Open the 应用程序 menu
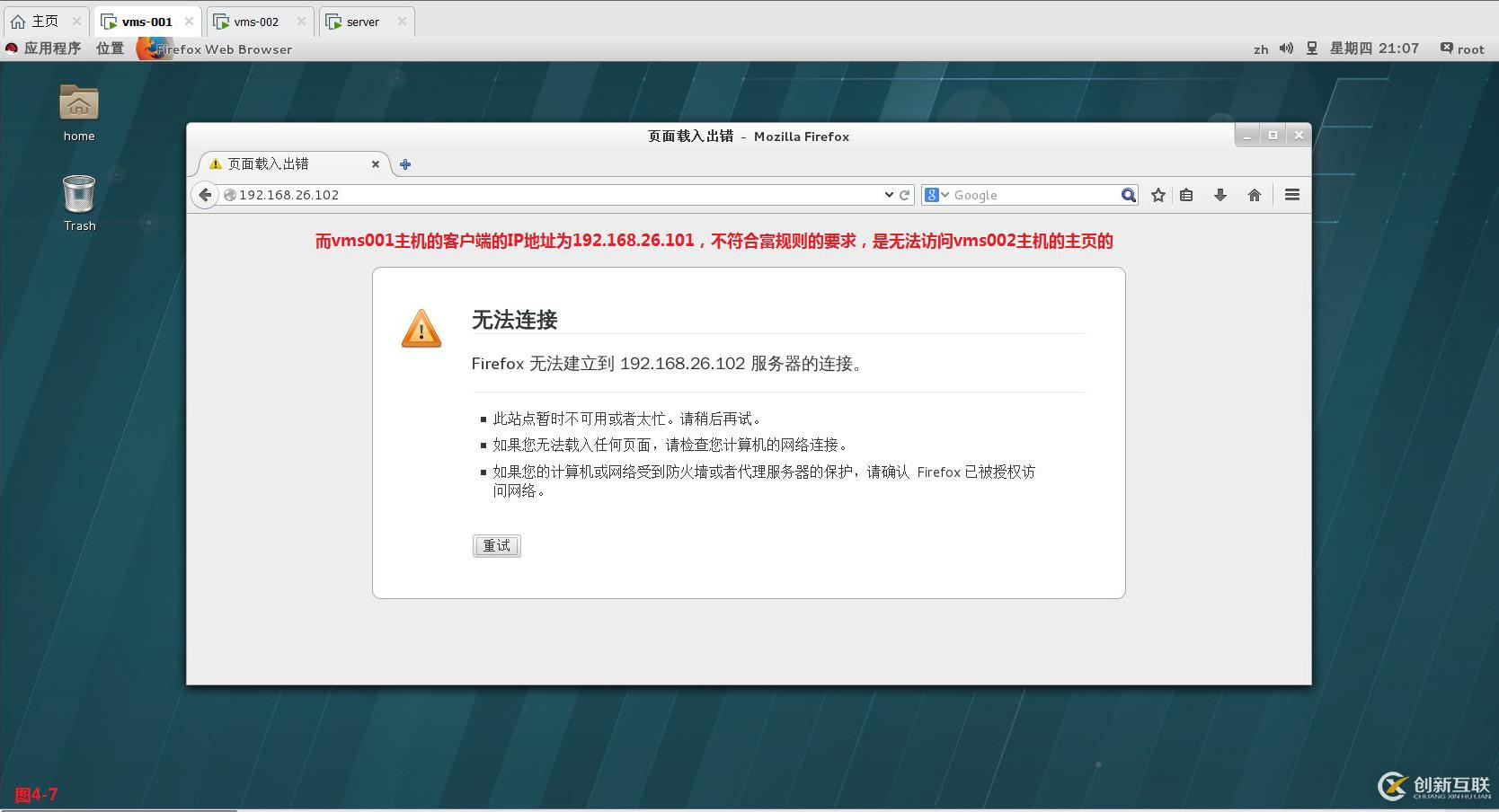1499x812 pixels. (53, 49)
